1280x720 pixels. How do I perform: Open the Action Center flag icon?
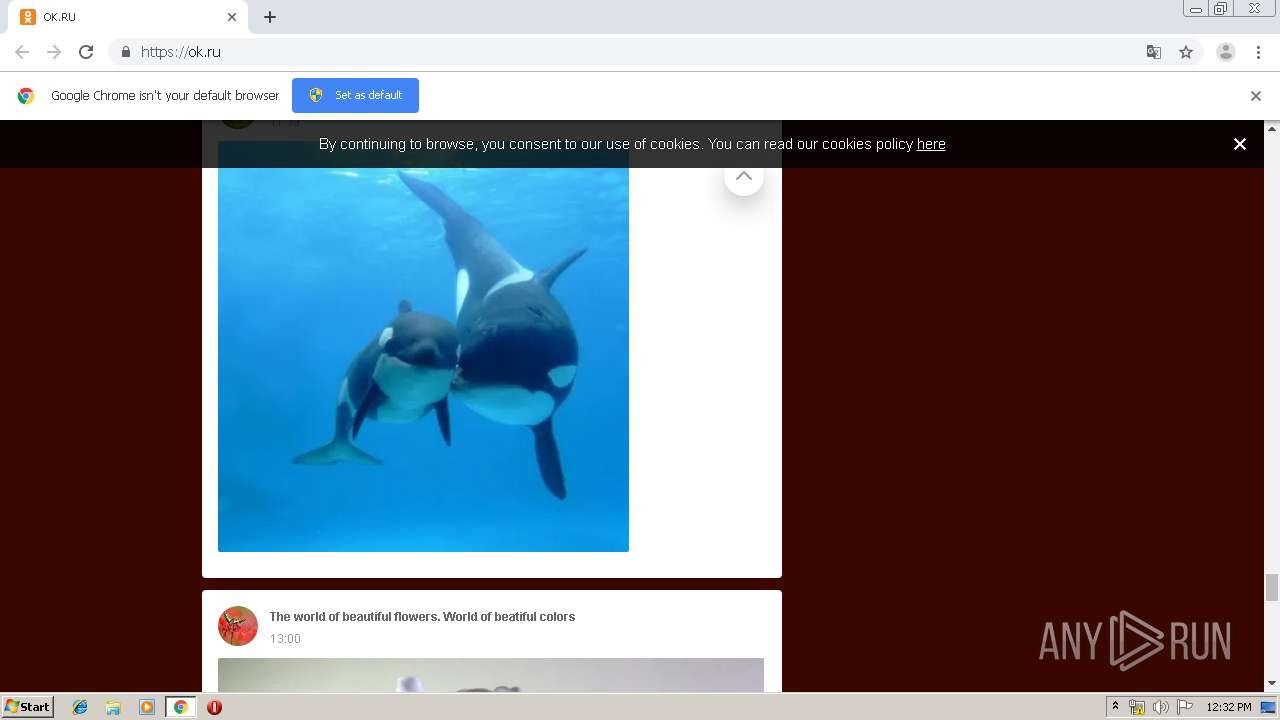(x=1185, y=707)
